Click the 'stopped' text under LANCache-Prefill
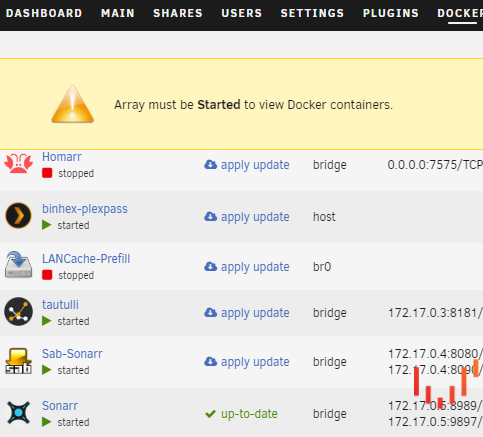This screenshot has width=483, height=437. point(76,275)
